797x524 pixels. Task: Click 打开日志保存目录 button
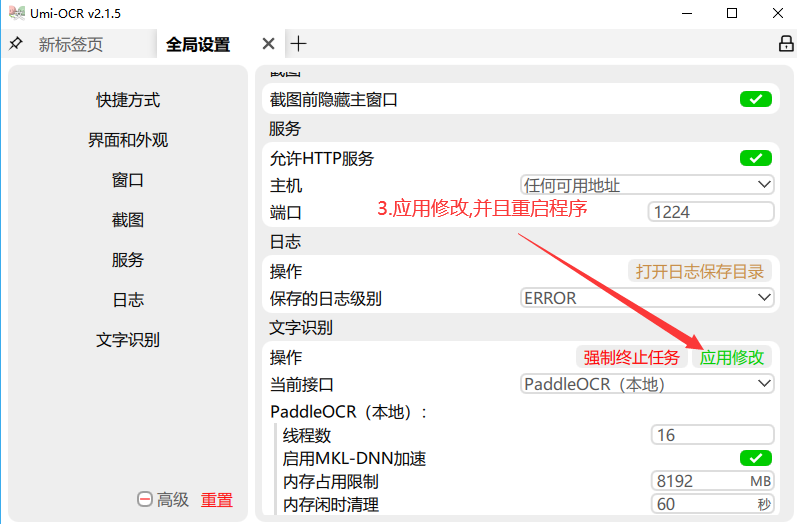pyautogui.click(x=700, y=271)
